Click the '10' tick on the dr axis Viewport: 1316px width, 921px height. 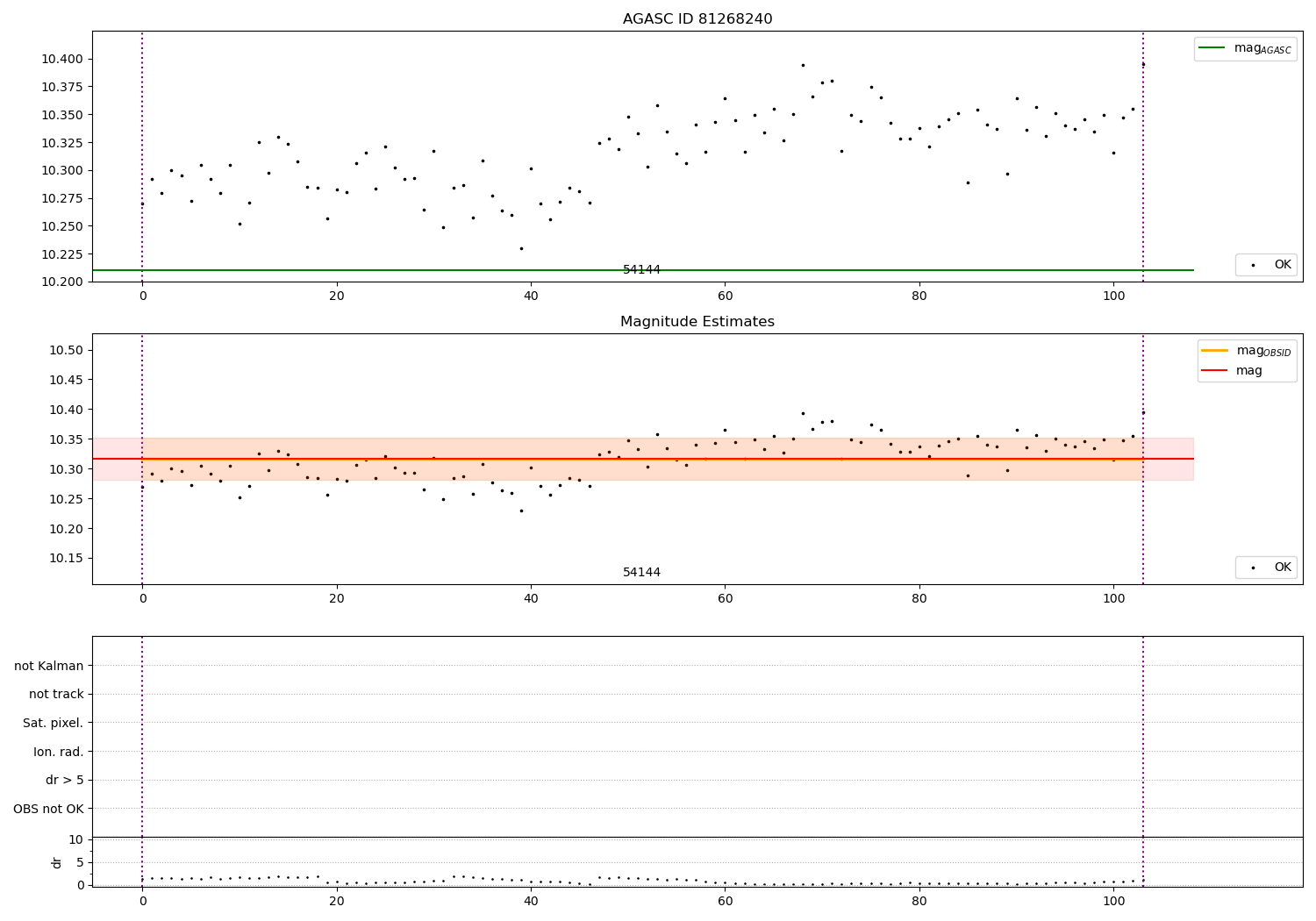click(76, 839)
